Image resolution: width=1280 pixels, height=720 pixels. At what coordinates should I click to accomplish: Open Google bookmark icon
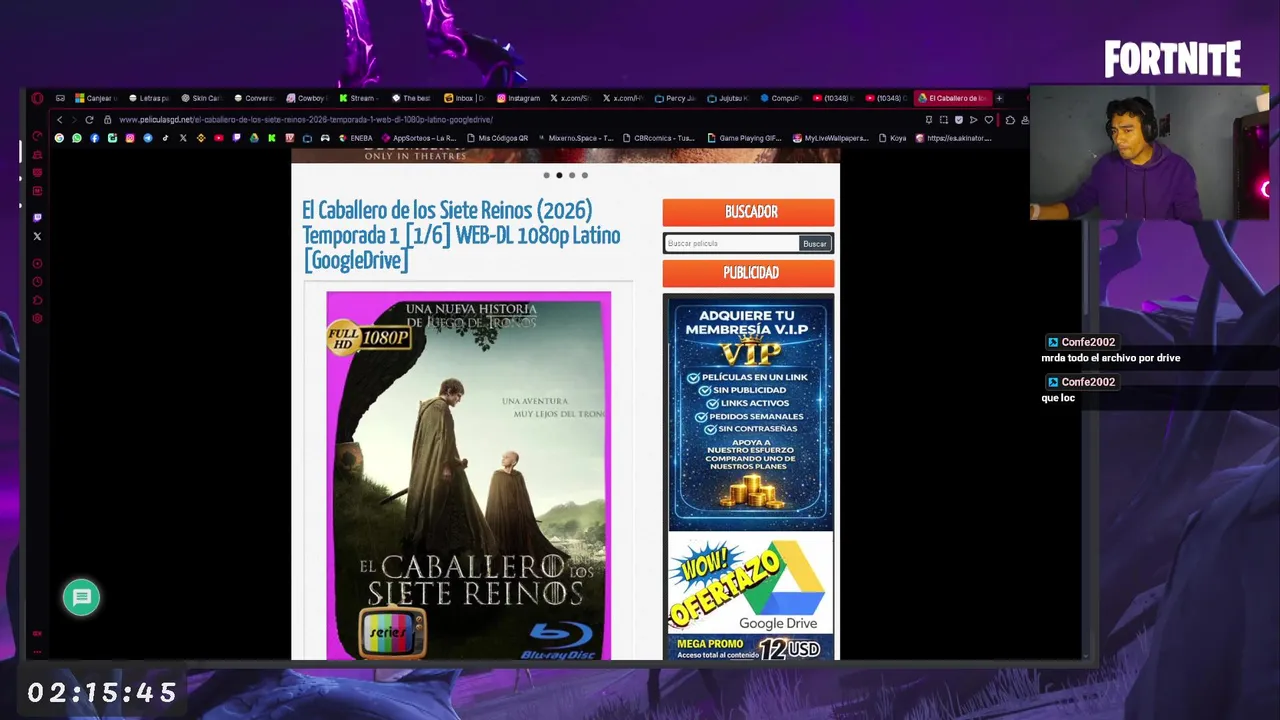(59, 138)
